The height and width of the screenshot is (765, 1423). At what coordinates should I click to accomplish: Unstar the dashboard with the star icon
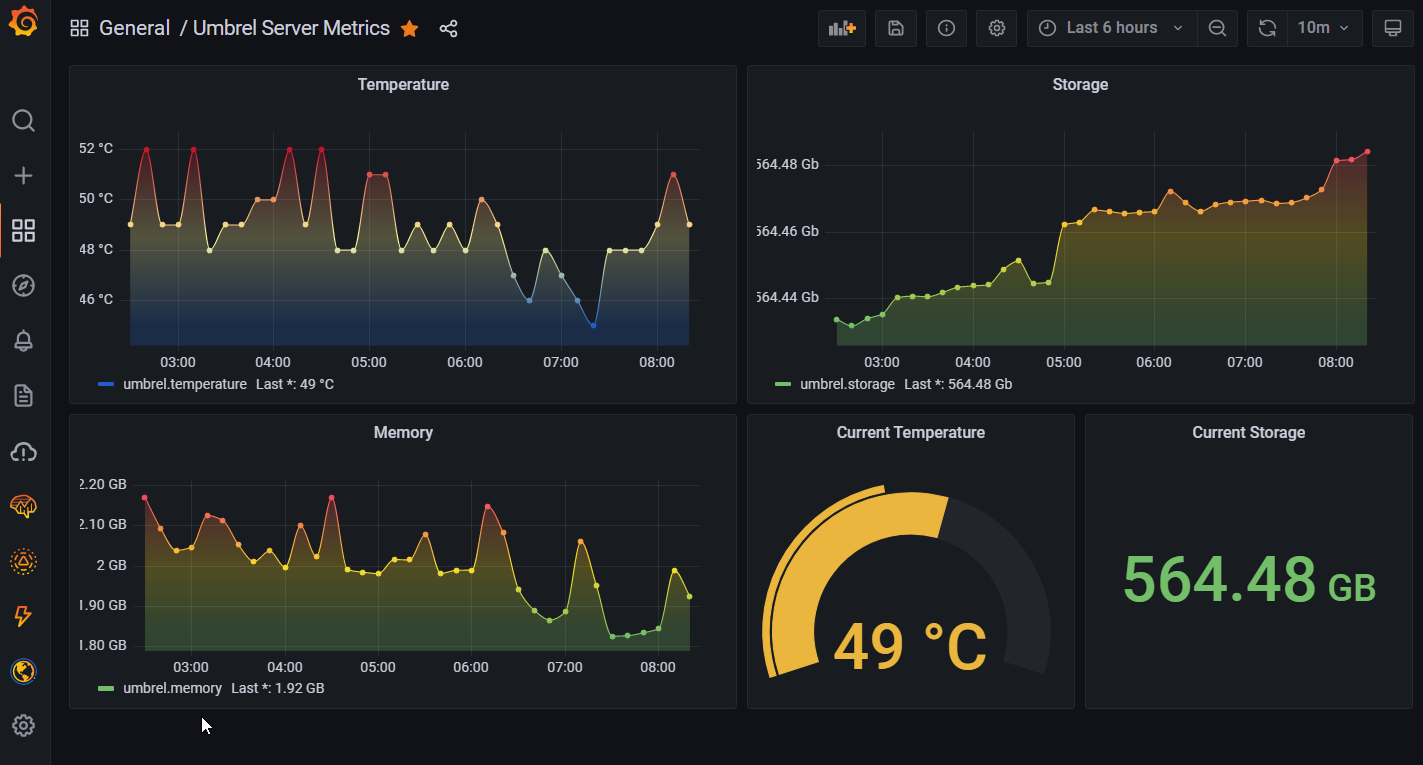409,29
